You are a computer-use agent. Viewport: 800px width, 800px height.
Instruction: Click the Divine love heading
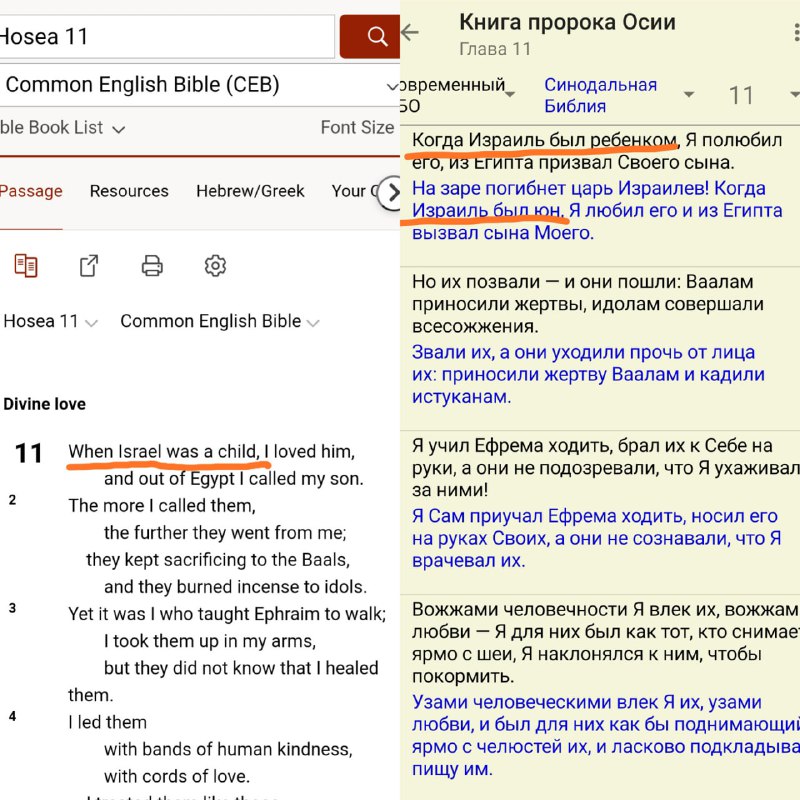(x=44, y=404)
